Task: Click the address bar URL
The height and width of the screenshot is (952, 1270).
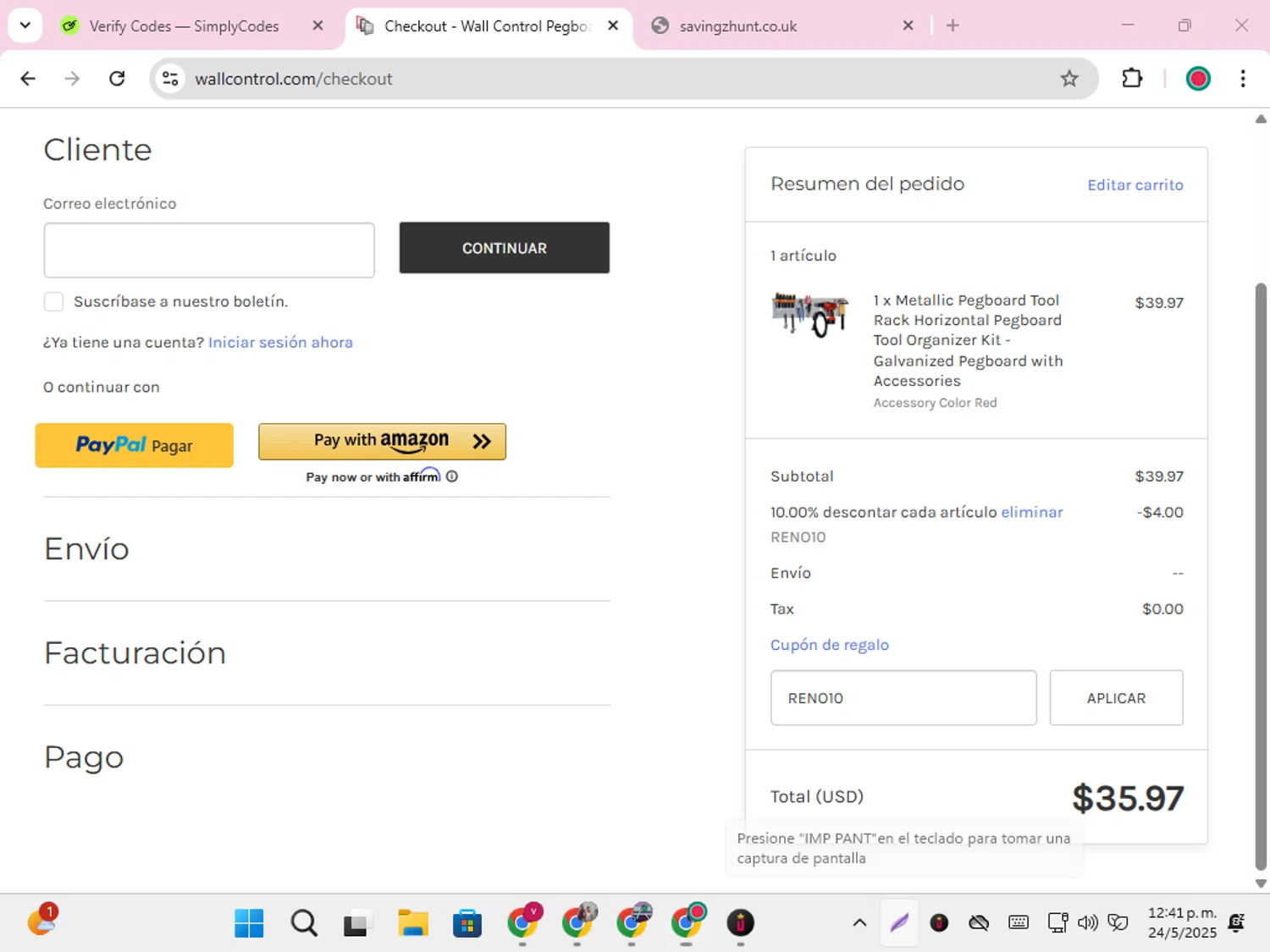Action: click(294, 79)
